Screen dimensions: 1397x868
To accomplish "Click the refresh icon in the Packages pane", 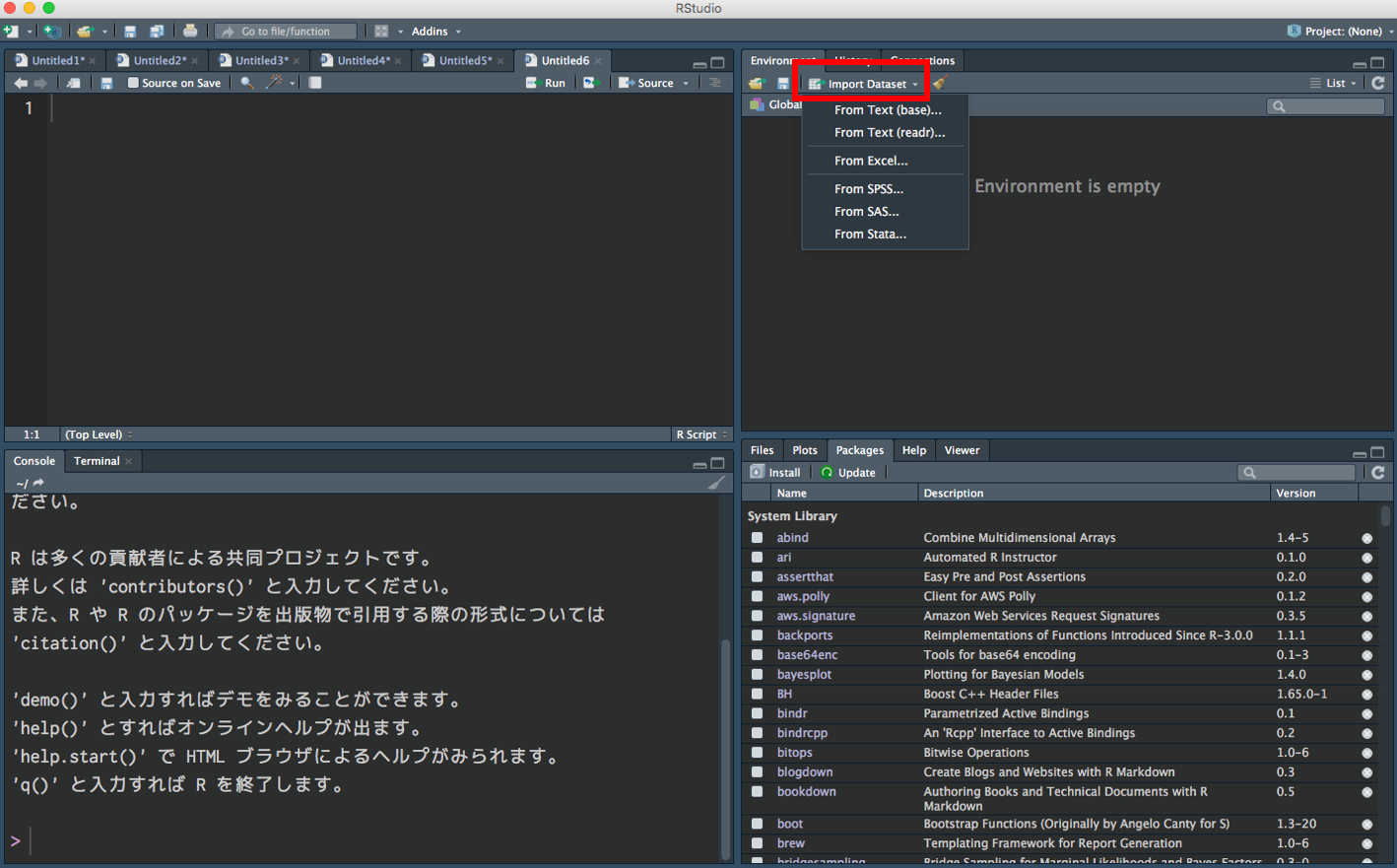I will pyautogui.click(x=1377, y=472).
